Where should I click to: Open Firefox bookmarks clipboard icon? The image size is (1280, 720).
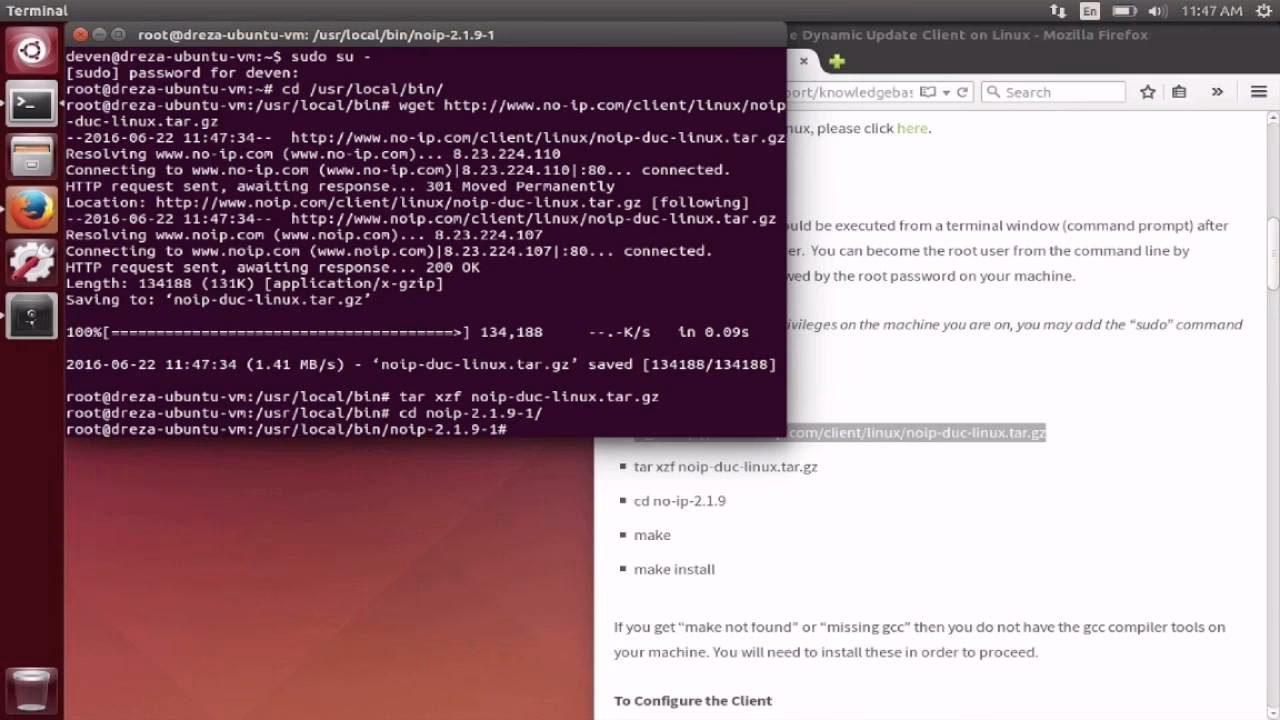[1180, 91]
